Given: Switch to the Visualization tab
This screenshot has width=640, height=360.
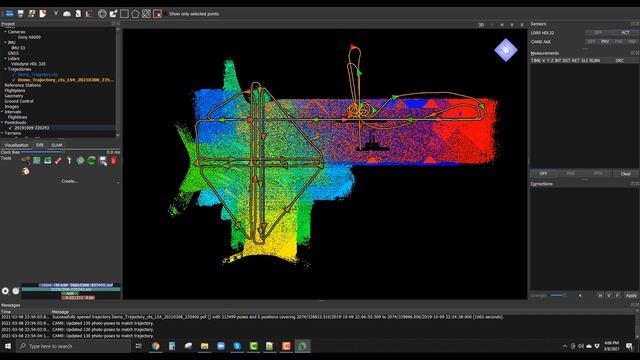Looking at the screenshot, I should pos(16,145).
